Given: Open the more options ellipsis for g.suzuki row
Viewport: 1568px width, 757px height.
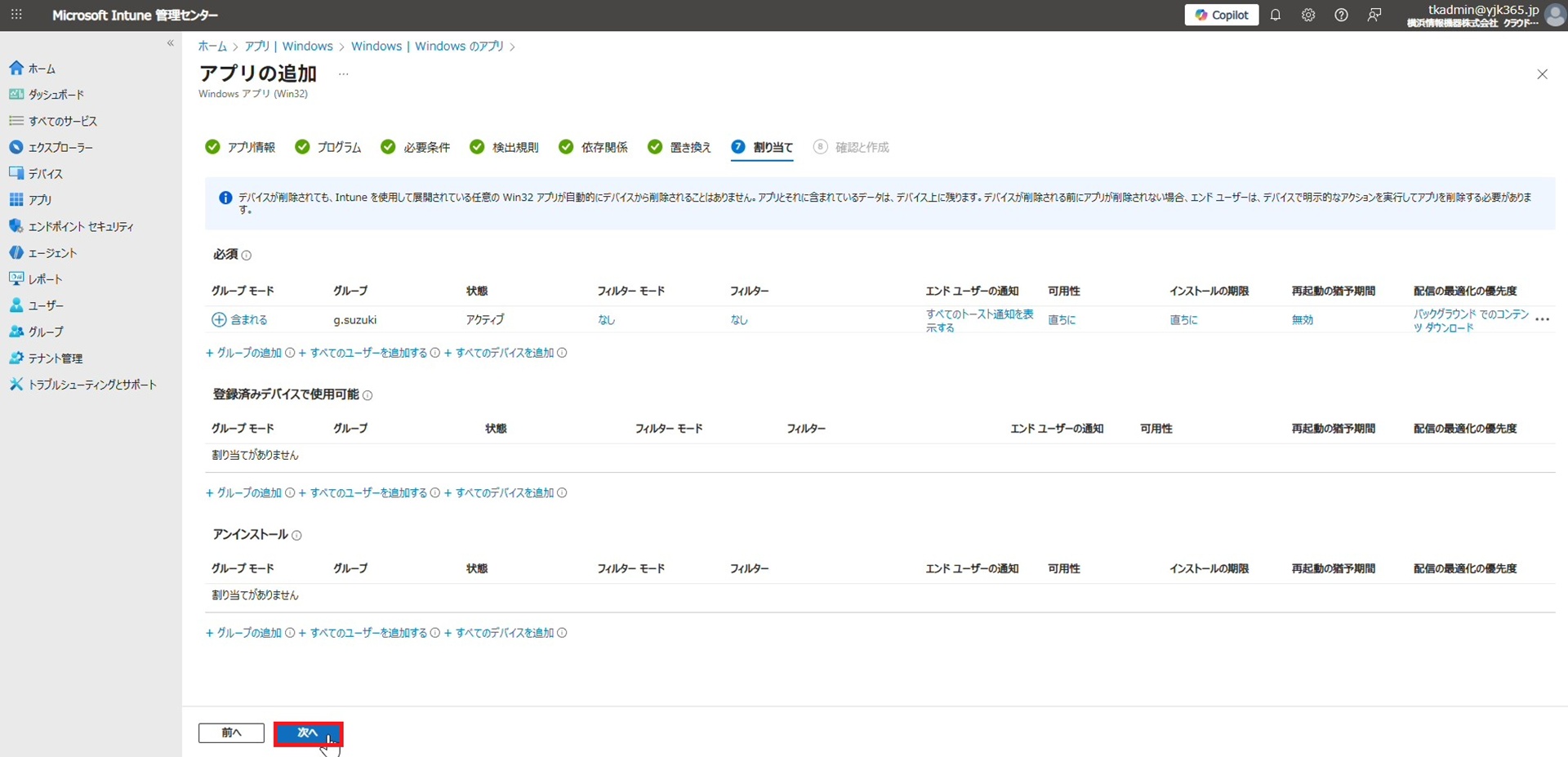Looking at the screenshot, I should coord(1542,320).
